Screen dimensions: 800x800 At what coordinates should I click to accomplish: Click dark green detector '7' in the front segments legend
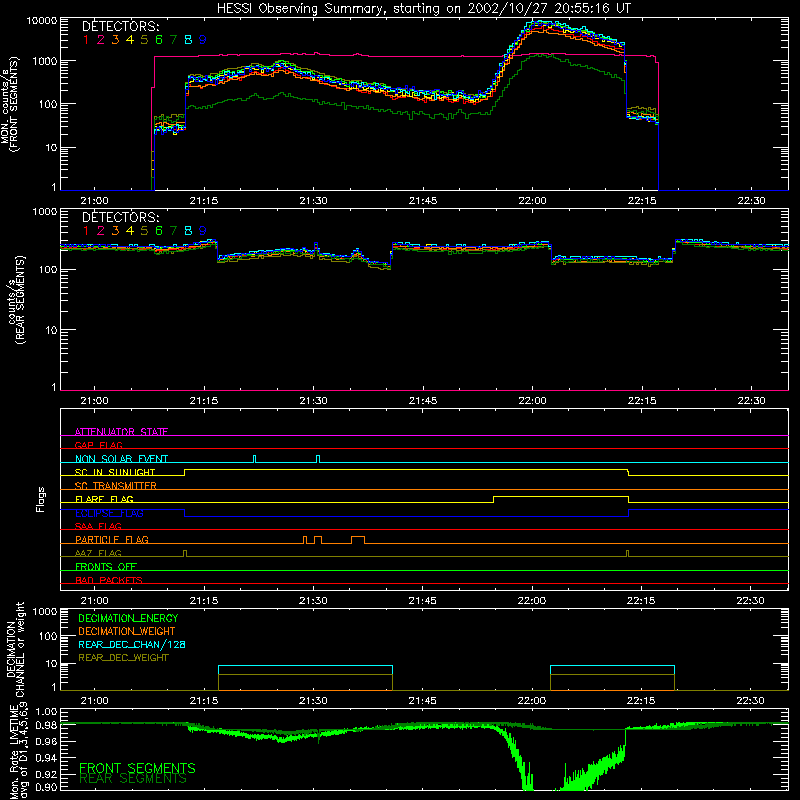(x=173, y=40)
